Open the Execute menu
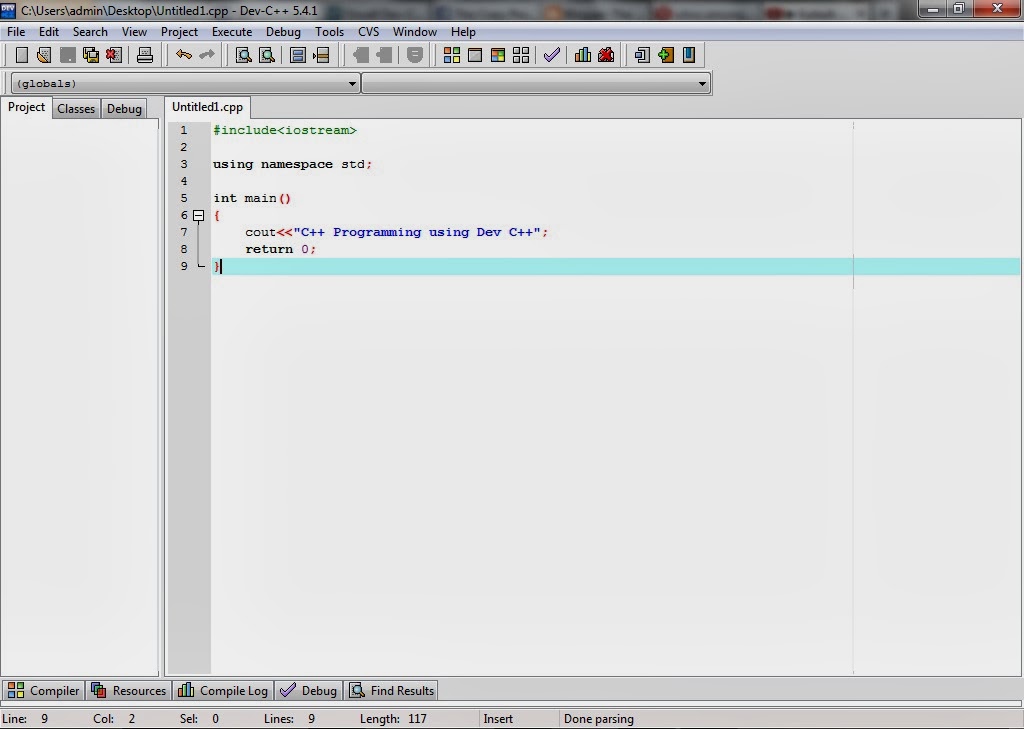Viewport: 1024px width, 729px height. (232, 32)
